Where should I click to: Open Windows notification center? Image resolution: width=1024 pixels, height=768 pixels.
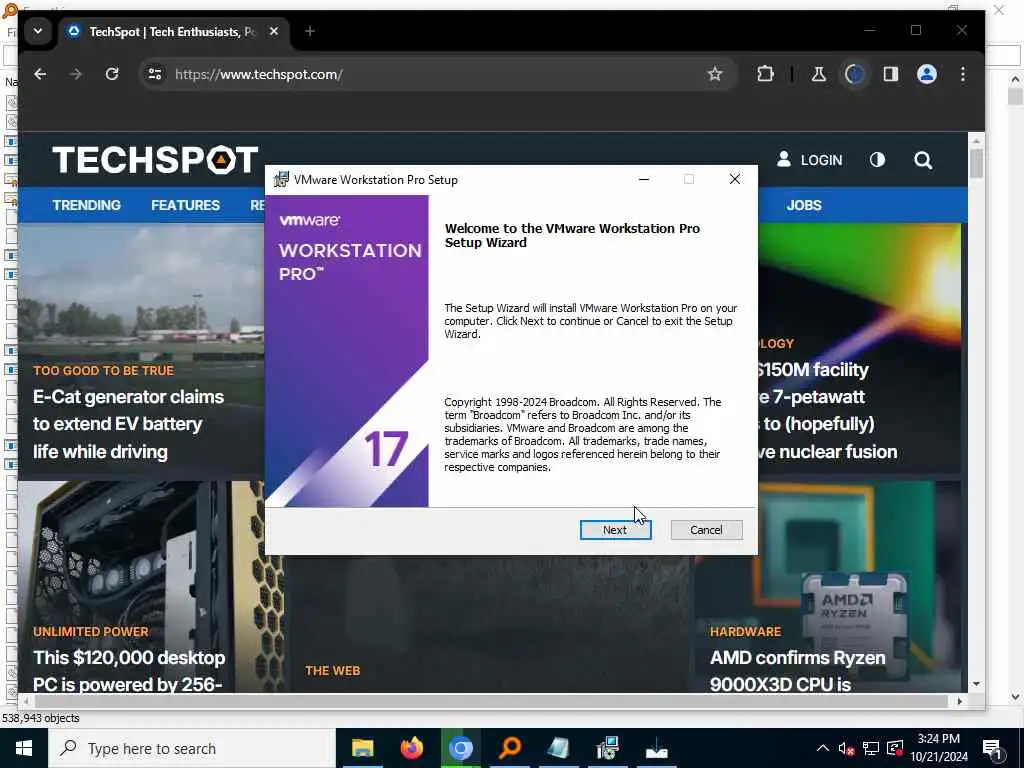992,749
